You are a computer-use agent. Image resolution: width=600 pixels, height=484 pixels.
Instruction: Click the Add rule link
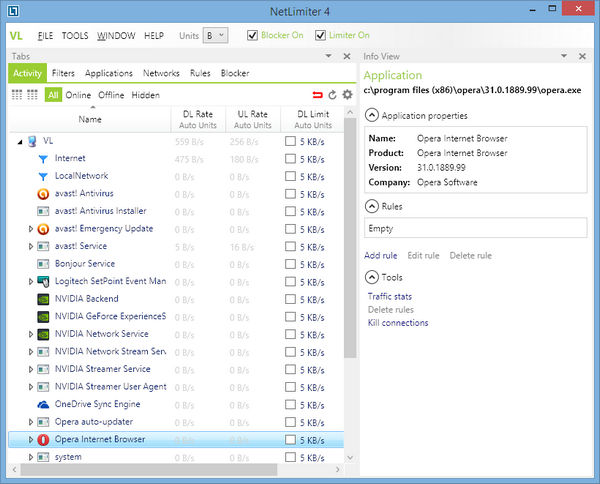(382, 256)
